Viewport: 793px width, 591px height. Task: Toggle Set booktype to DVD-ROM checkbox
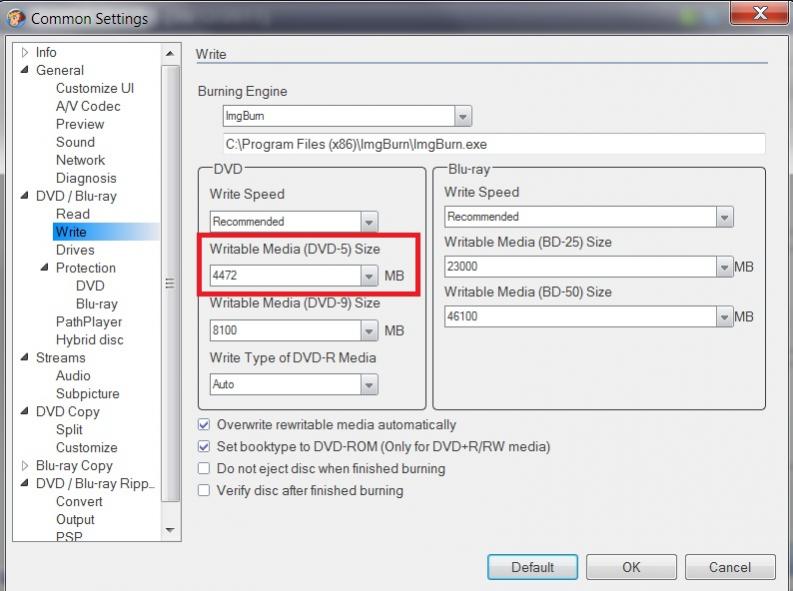(204, 446)
